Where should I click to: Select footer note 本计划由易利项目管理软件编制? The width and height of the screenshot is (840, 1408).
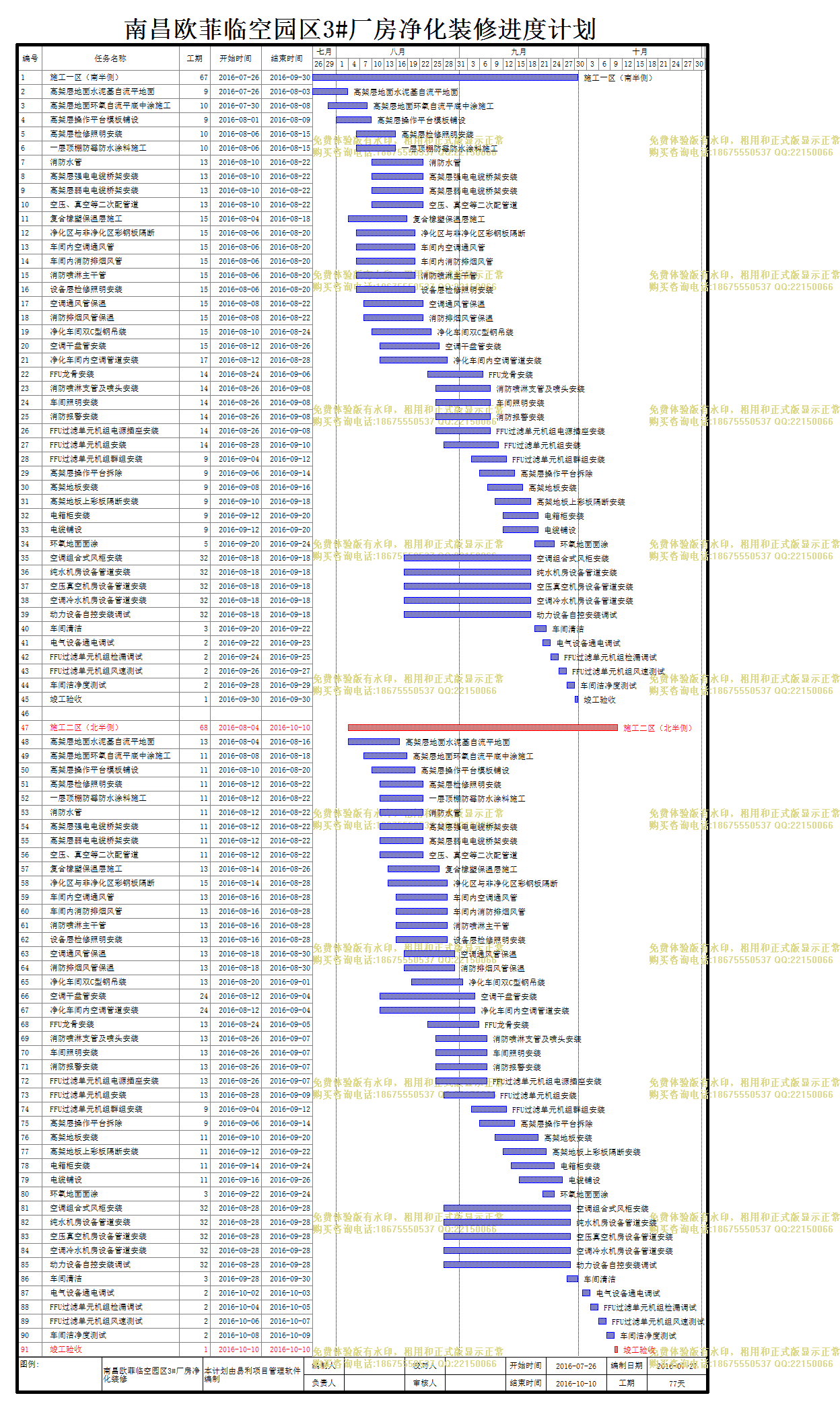coord(252,1374)
